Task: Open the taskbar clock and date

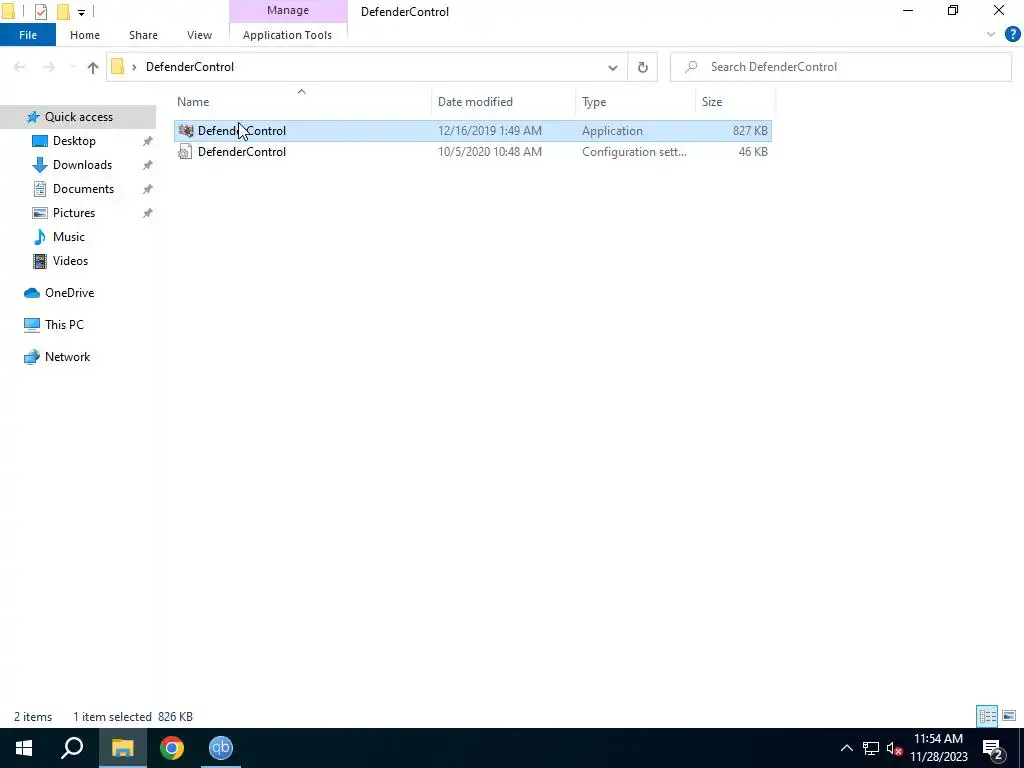Action: [x=938, y=748]
